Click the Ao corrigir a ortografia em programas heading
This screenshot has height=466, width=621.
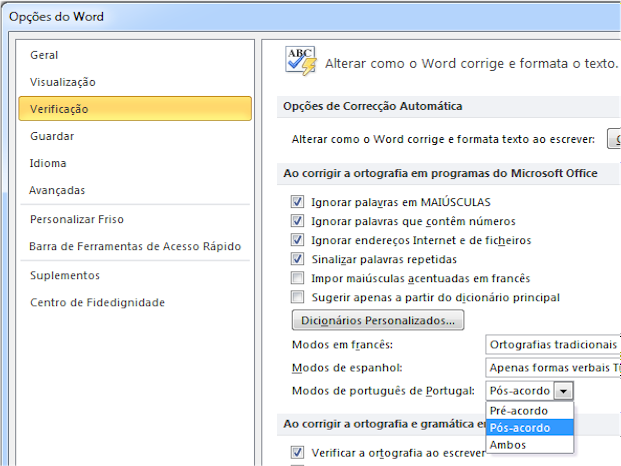point(440,173)
